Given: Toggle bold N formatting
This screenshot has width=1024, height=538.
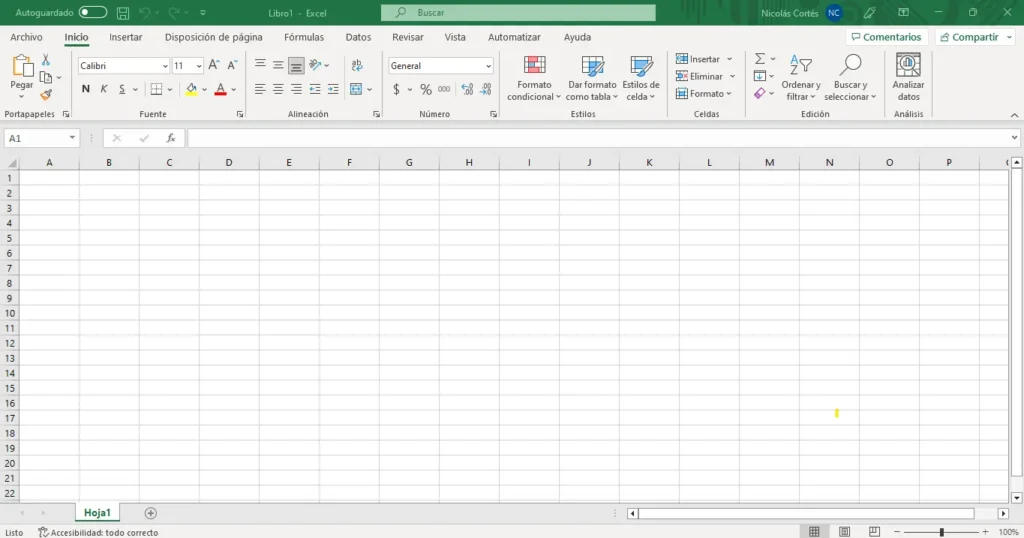Looking at the screenshot, I should pos(86,89).
